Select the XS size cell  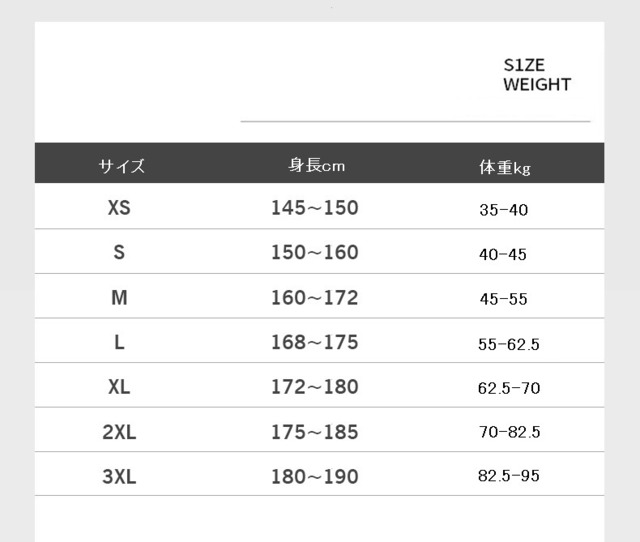(x=119, y=208)
